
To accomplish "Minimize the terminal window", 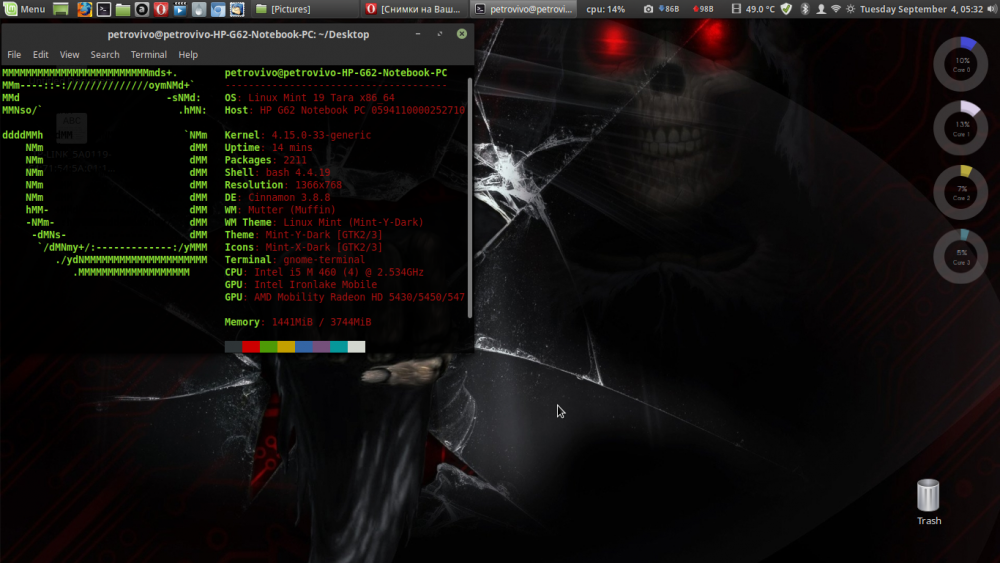I will [418, 34].
